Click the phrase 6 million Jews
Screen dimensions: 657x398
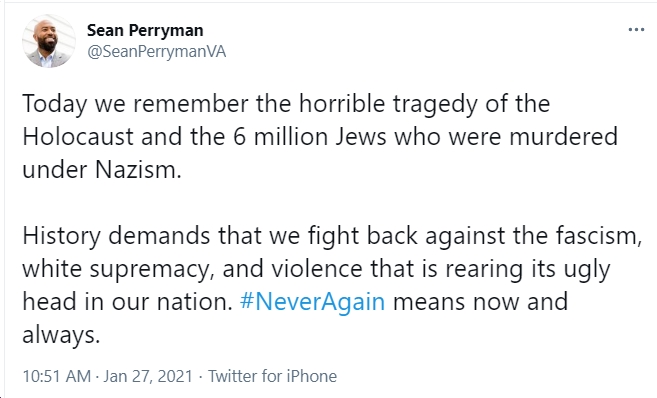pos(309,137)
